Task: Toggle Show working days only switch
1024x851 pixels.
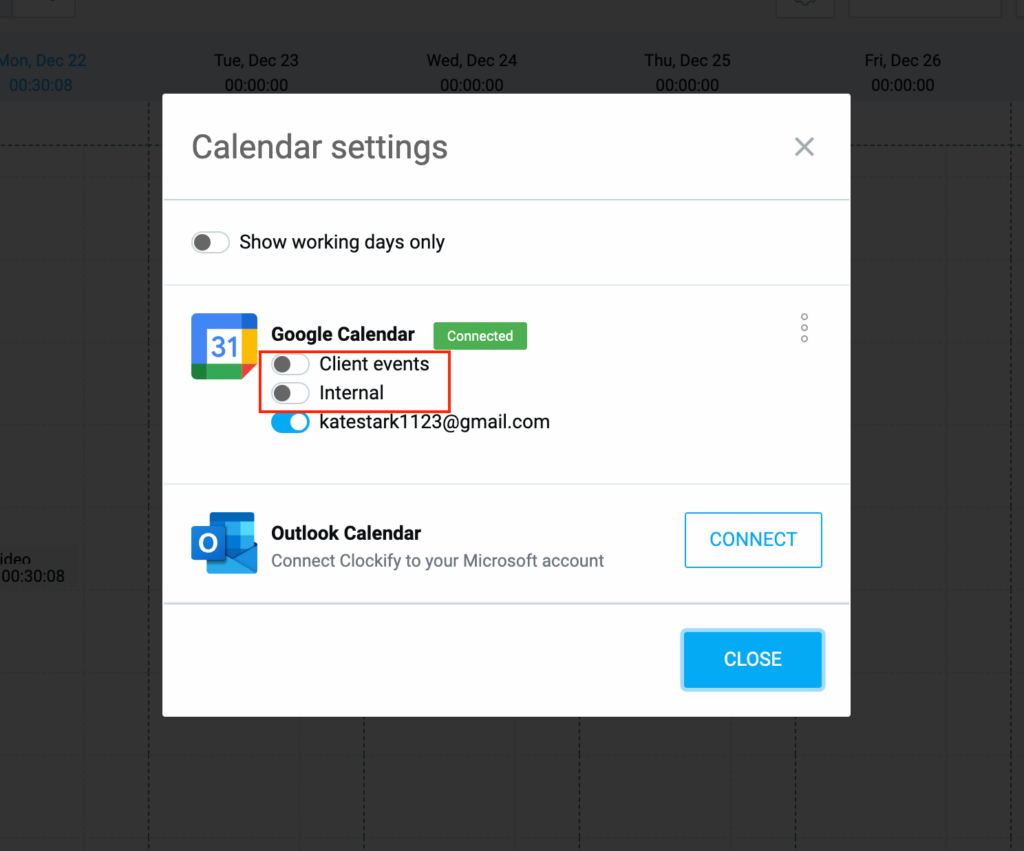Action: (x=211, y=242)
